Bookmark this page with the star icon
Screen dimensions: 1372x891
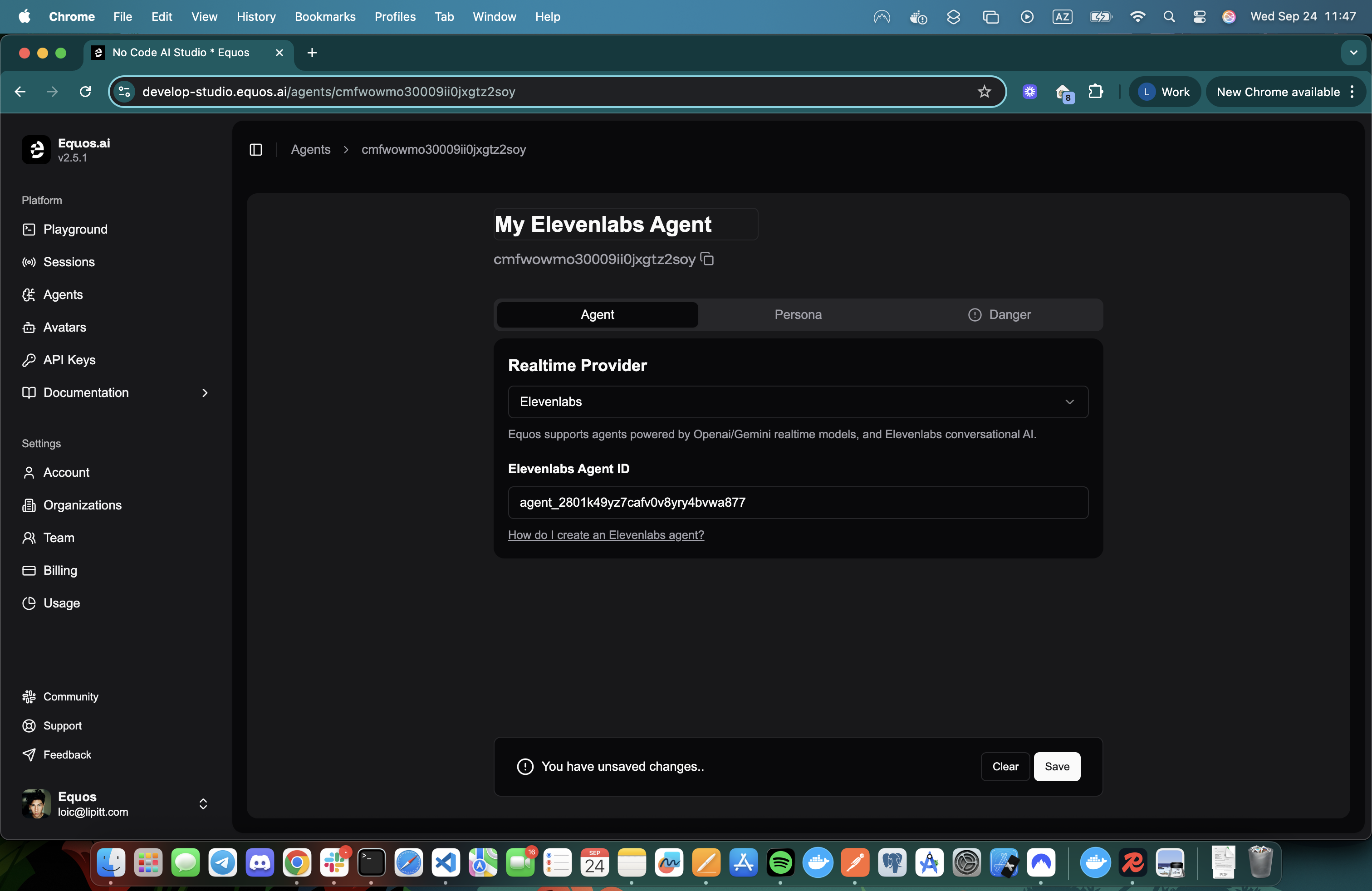point(984,92)
